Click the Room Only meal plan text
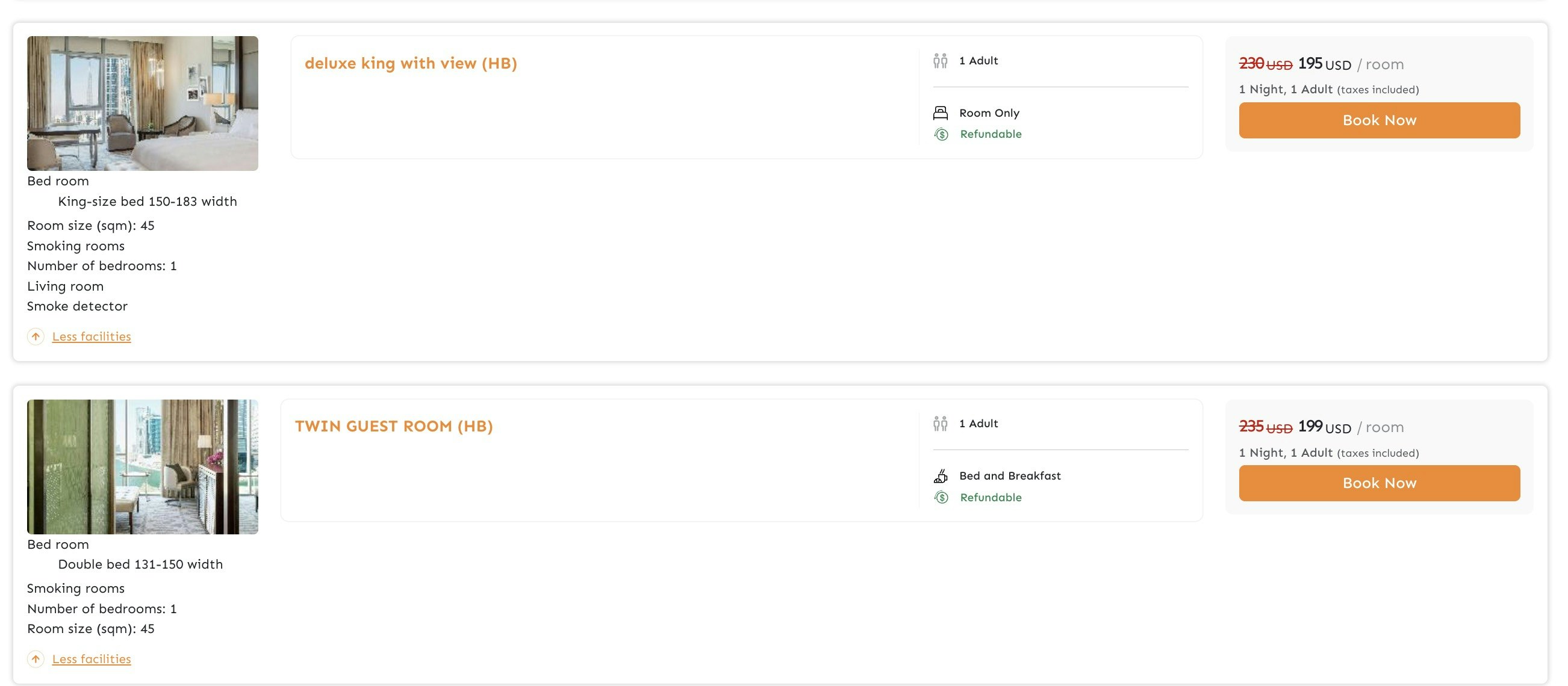Viewport: 1568px width, 686px height. [989, 113]
